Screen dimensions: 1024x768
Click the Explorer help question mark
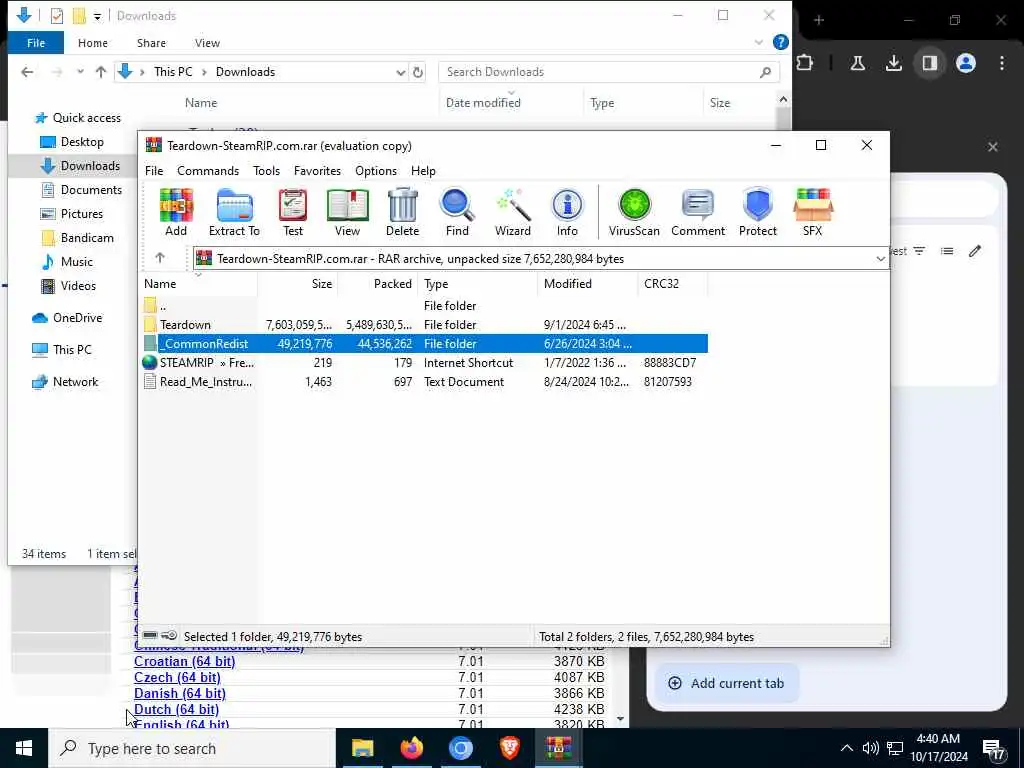(x=780, y=42)
